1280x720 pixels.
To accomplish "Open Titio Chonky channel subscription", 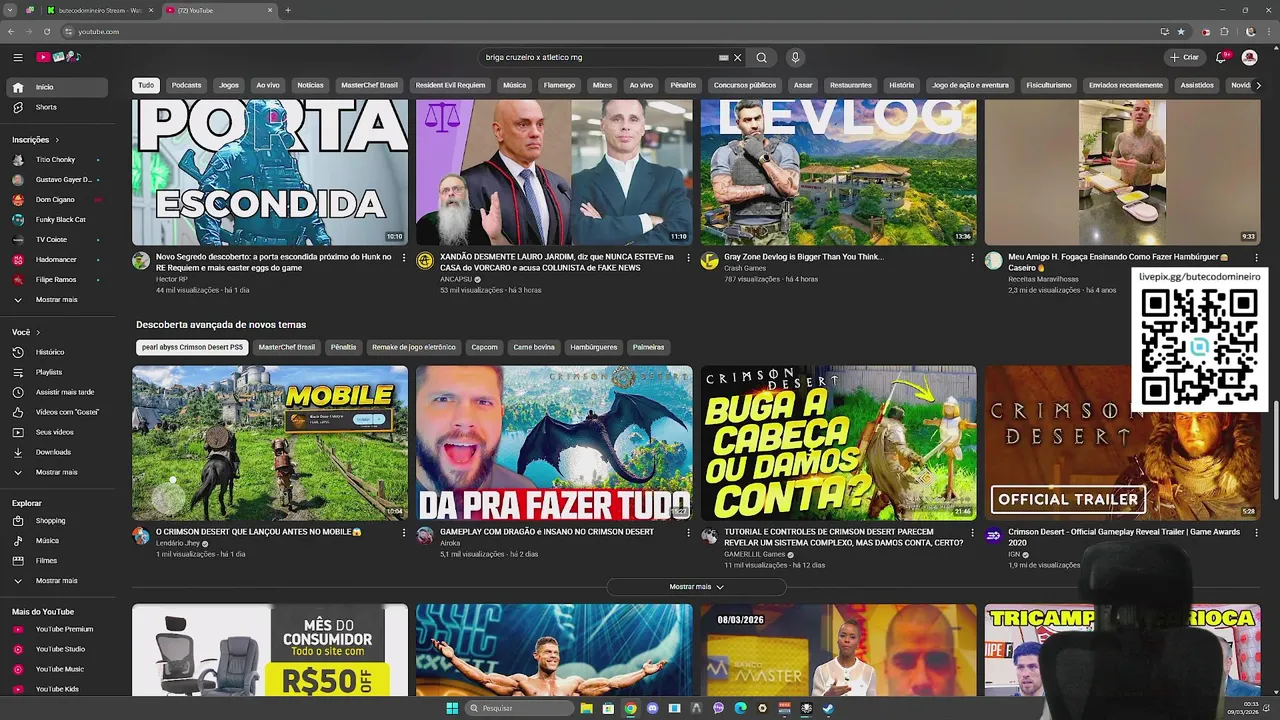I will (x=56, y=160).
